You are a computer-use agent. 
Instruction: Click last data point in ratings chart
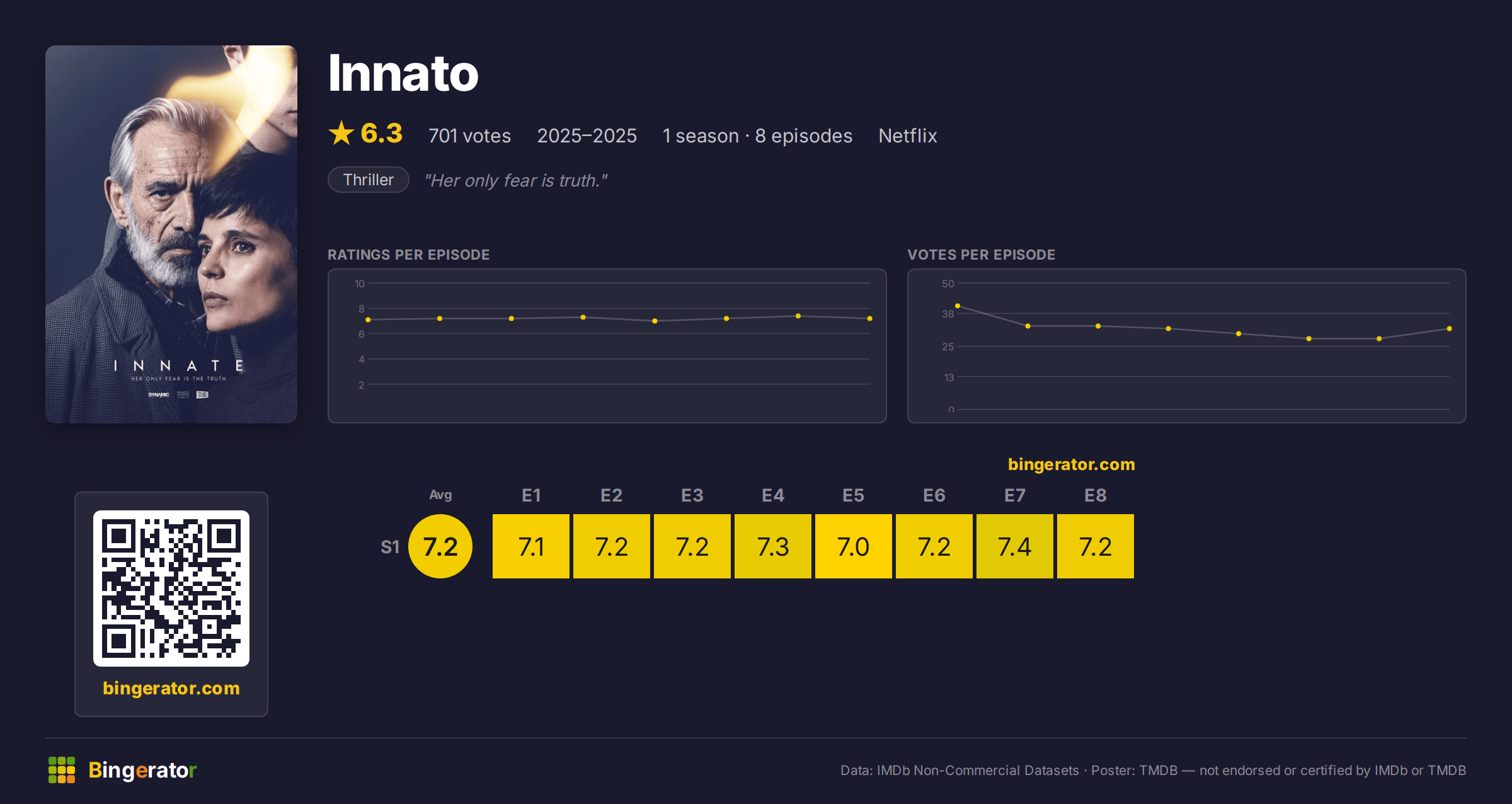(870, 318)
